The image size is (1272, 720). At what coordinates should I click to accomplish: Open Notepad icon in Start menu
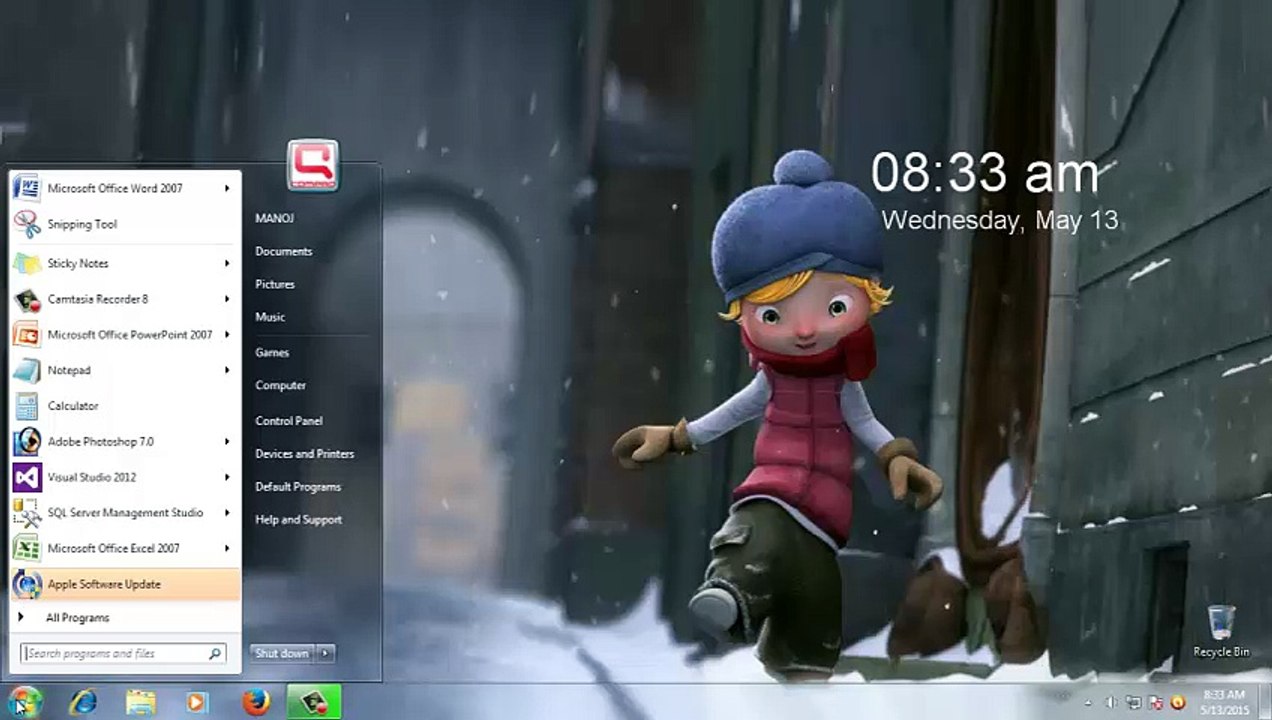click(x=27, y=370)
